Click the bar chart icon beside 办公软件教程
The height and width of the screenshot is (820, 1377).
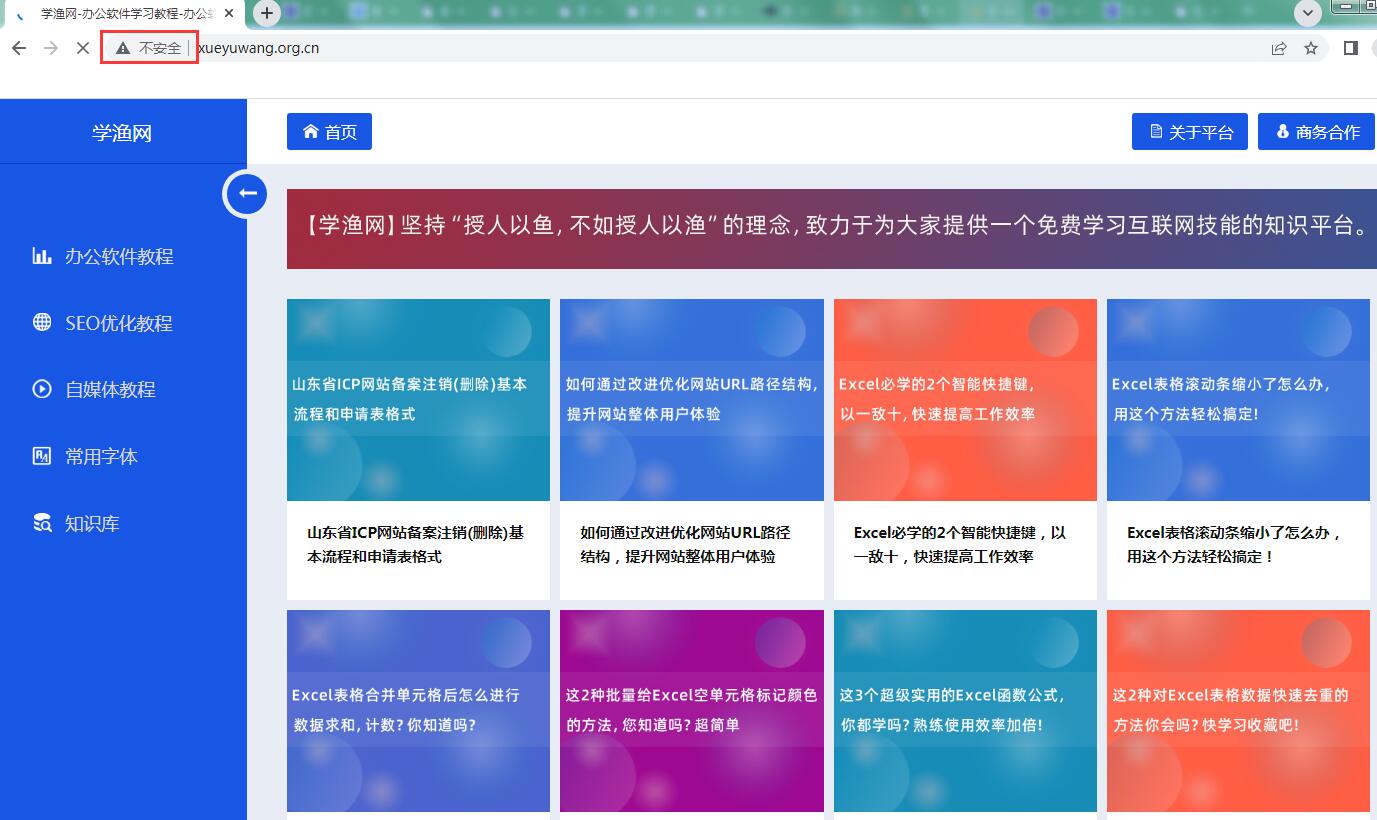pyautogui.click(x=42, y=256)
